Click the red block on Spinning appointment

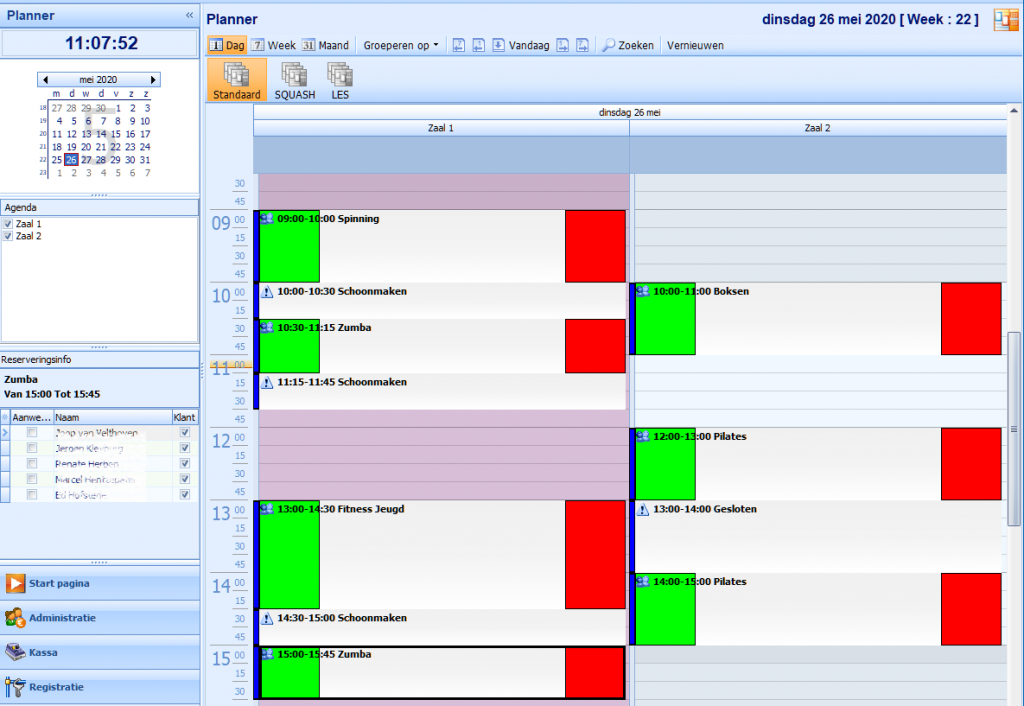[595, 246]
